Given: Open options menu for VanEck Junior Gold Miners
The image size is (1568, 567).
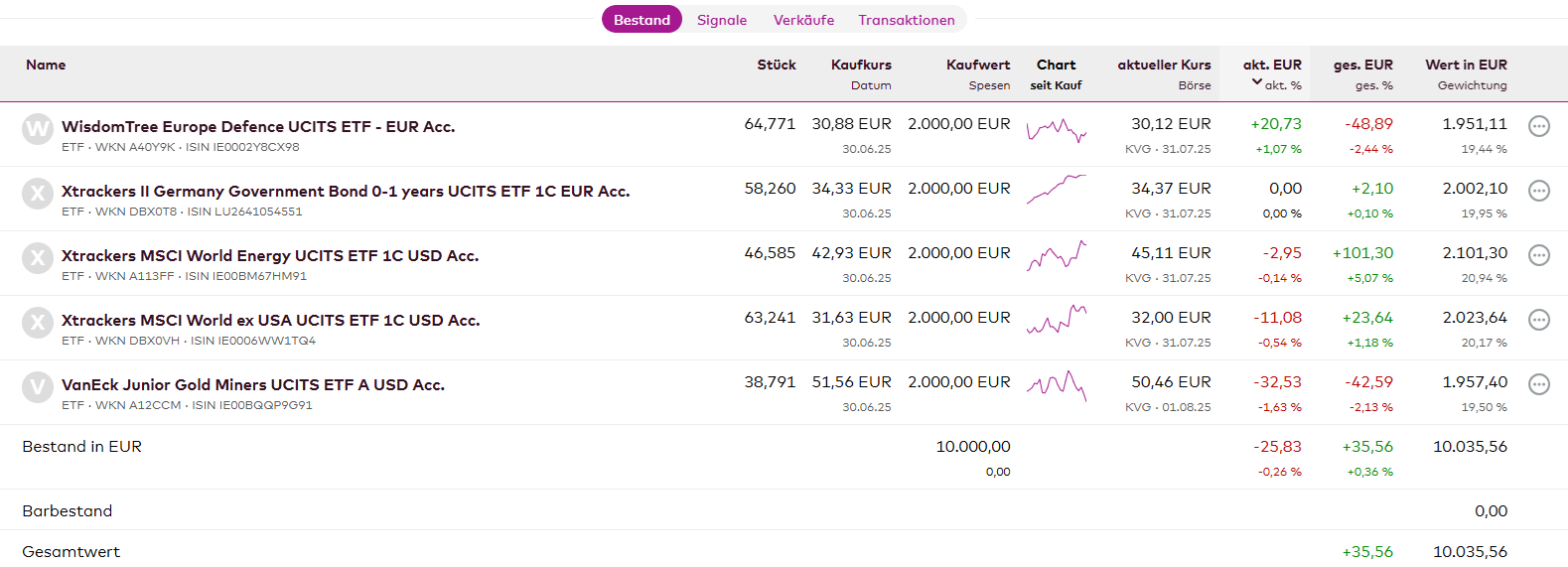Looking at the screenshot, I should pyautogui.click(x=1538, y=384).
